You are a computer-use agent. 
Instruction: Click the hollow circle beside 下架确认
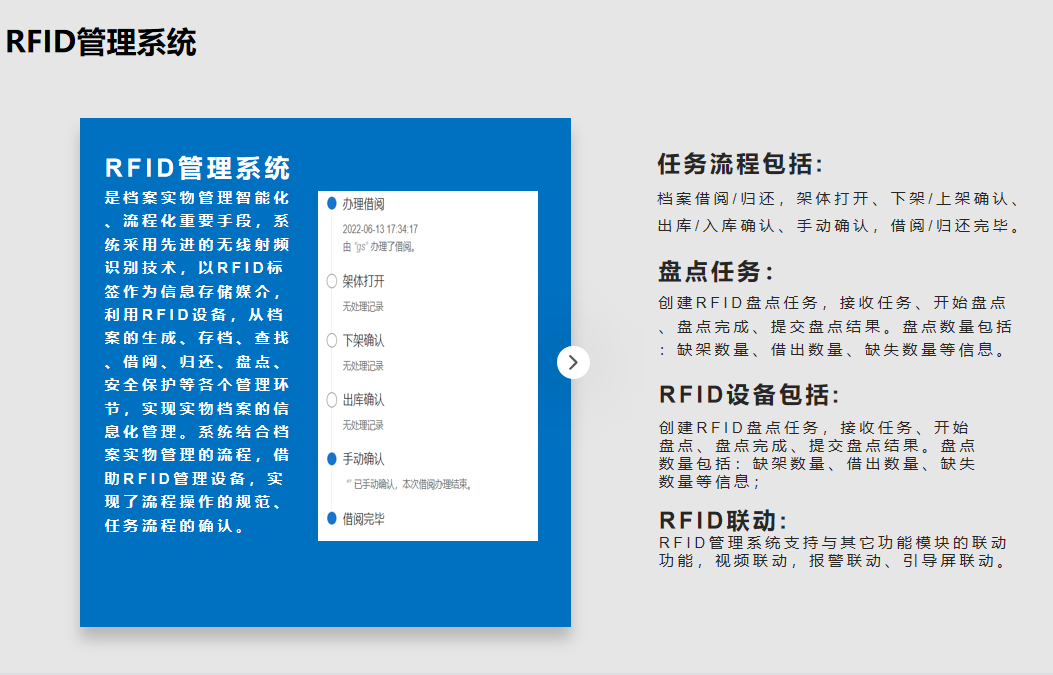coord(331,340)
